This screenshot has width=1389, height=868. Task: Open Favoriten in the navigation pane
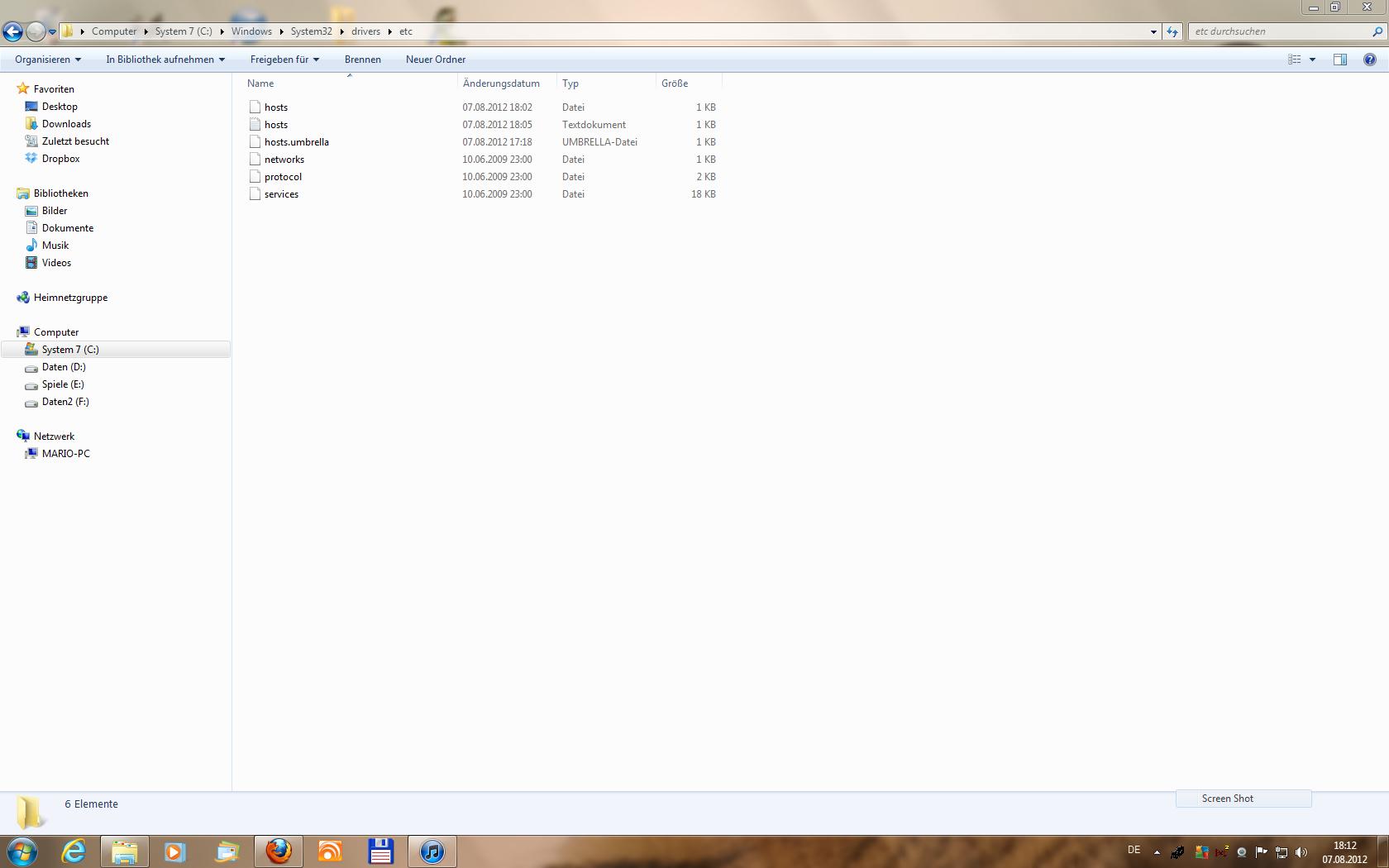pyautogui.click(x=54, y=89)
